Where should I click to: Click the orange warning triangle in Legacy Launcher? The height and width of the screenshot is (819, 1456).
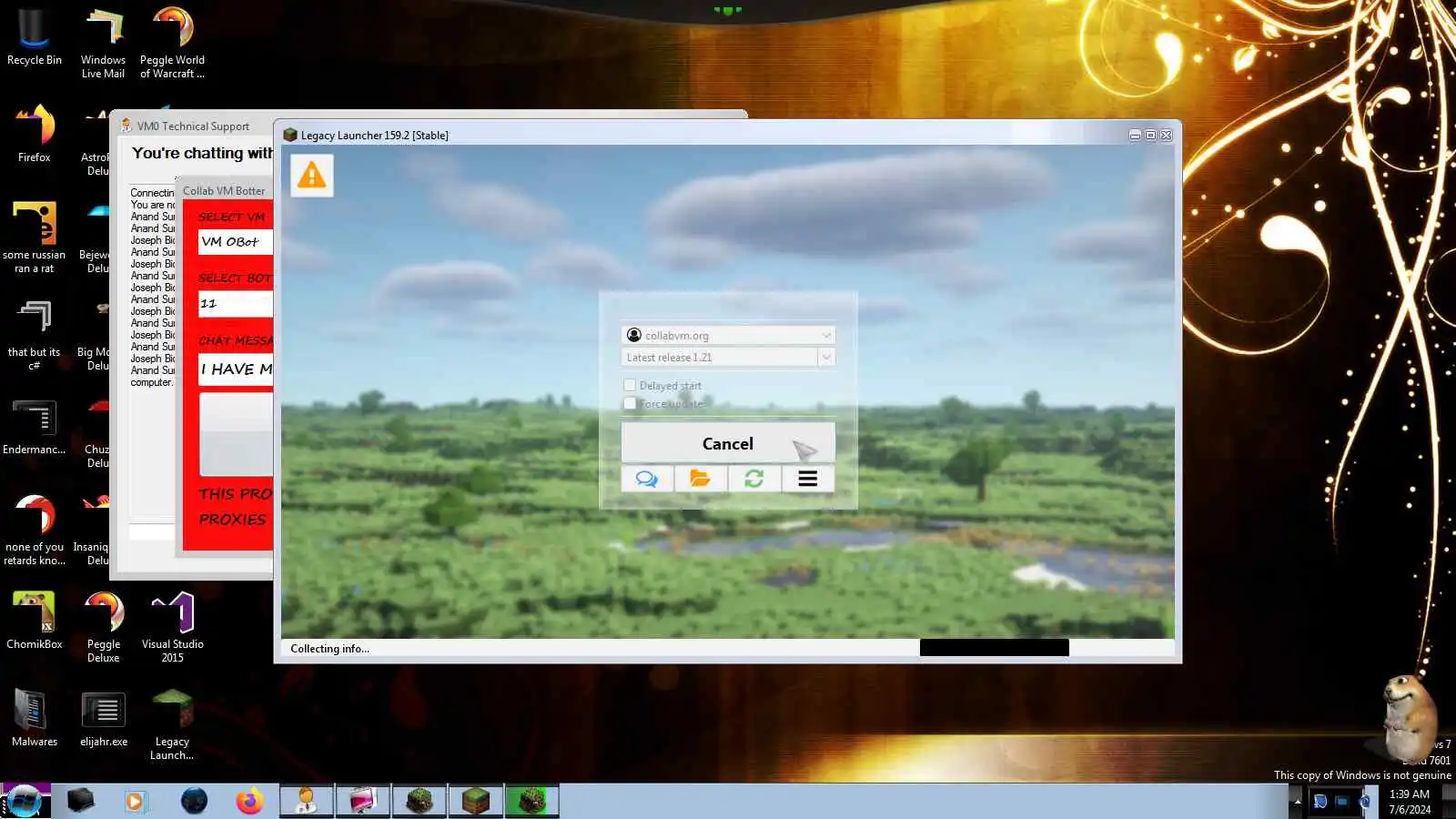311,175
